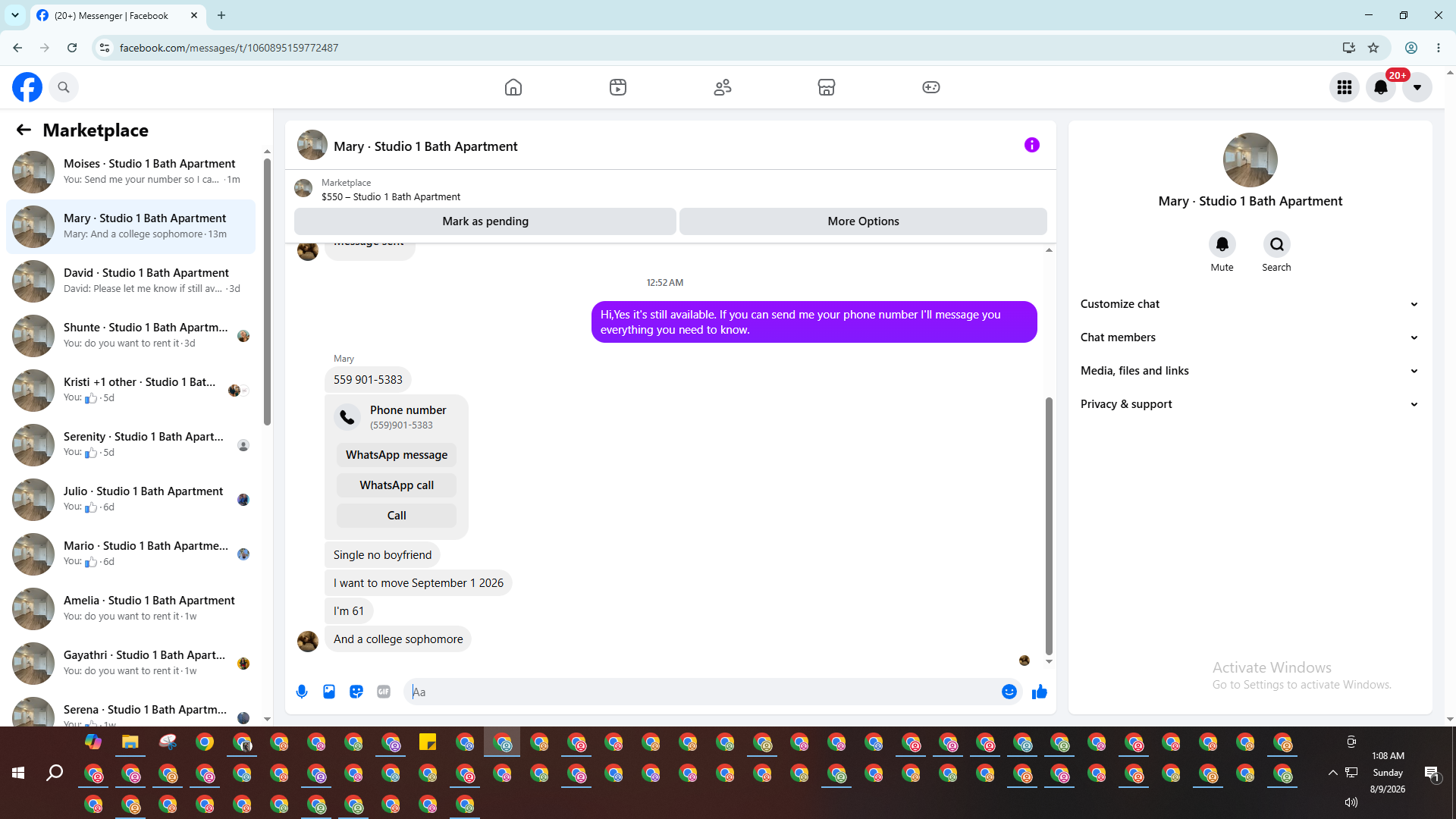Viewport: 1456px width, 819px height.
Task: Open the Reels video icon
Action: pyautogui.click(x=618, y=87)
